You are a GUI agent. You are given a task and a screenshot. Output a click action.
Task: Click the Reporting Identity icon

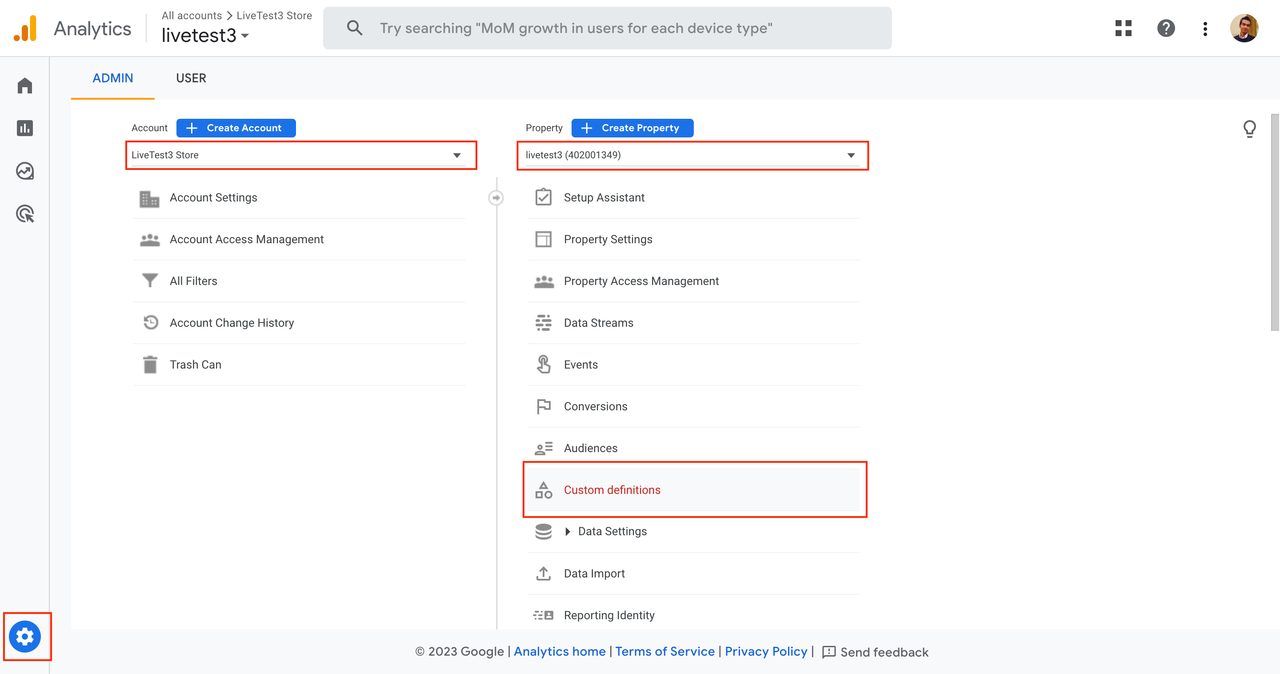click(x=544, y=616)
